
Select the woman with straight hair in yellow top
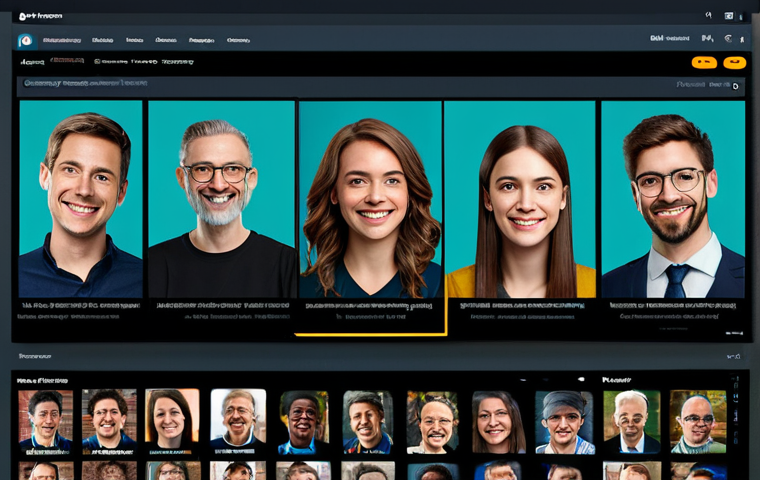[x=520, y=199]
